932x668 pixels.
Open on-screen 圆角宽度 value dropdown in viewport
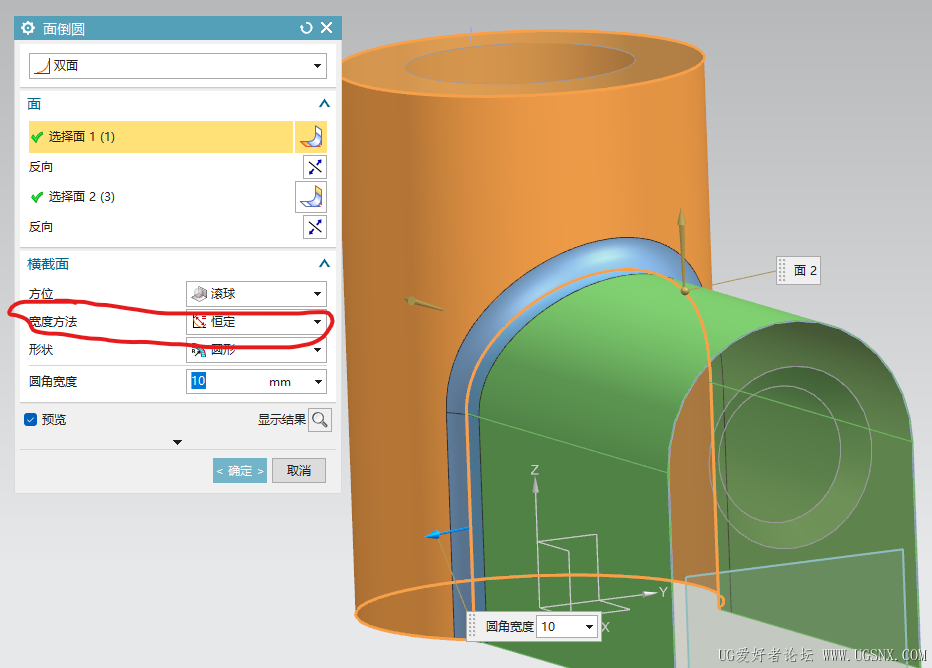click(589, 627)
